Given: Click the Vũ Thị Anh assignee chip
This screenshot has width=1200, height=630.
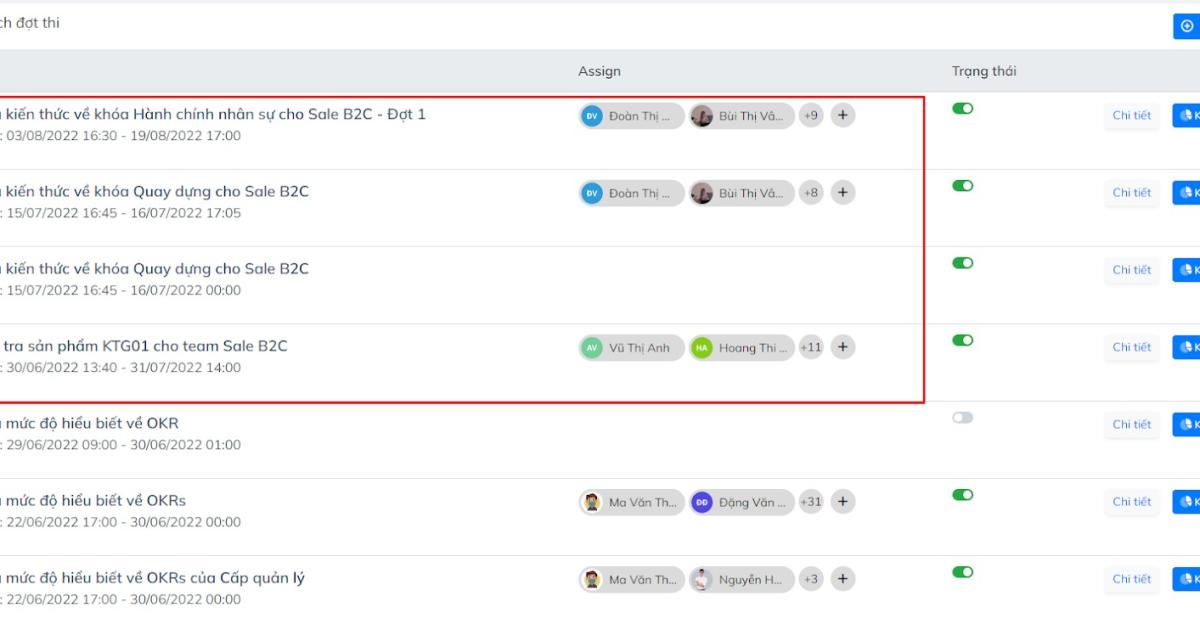Looking at the screenshot, I should click(x=632, y=347).
